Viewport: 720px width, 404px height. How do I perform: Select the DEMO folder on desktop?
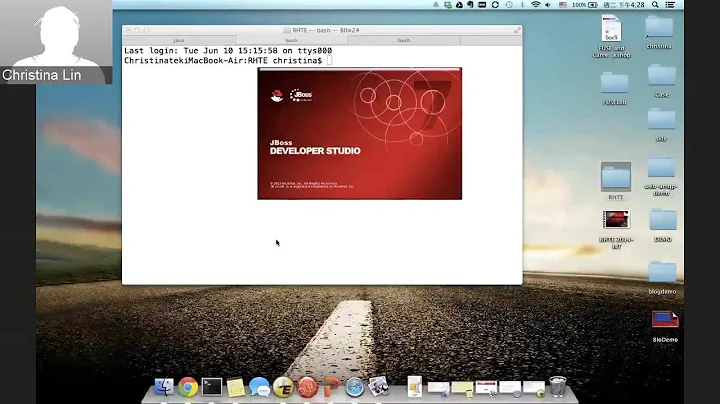pos(663,225)
